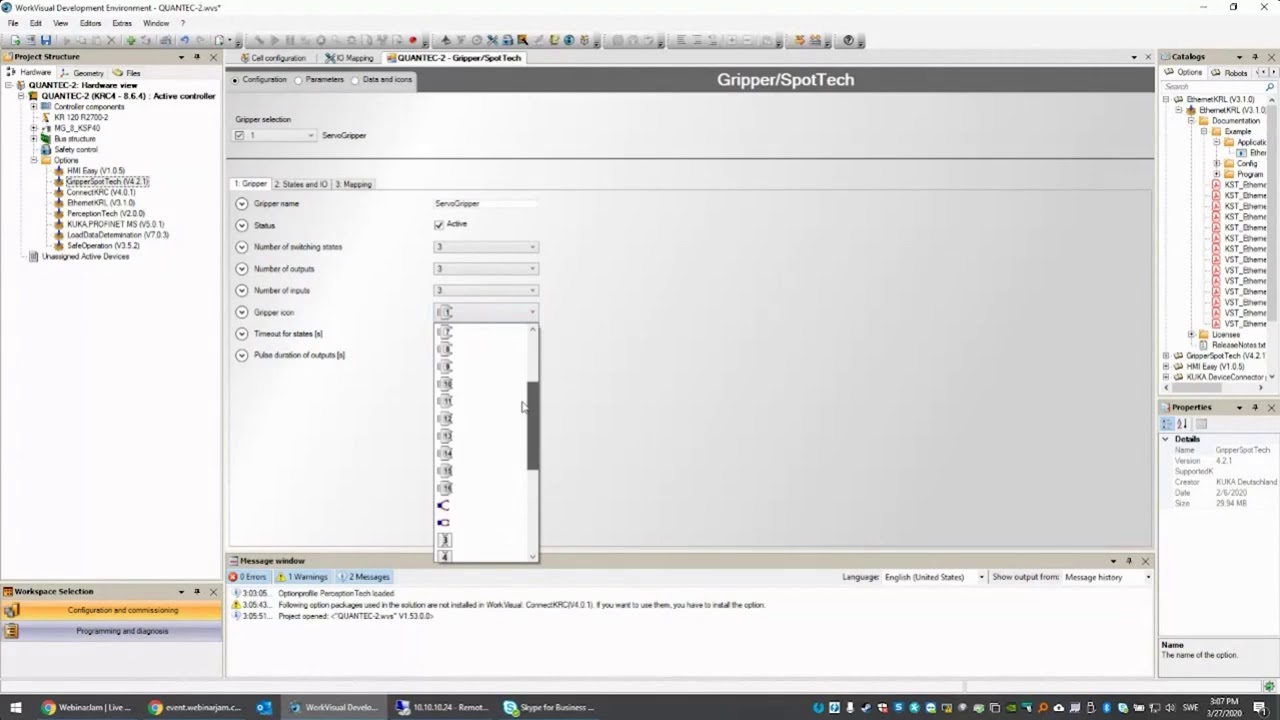The width and height of the screenshot is (1280, 720).
Task: Toggle the Gripper selection 1 checkbox
Action: pyautogui.click(x=239, y=135)
